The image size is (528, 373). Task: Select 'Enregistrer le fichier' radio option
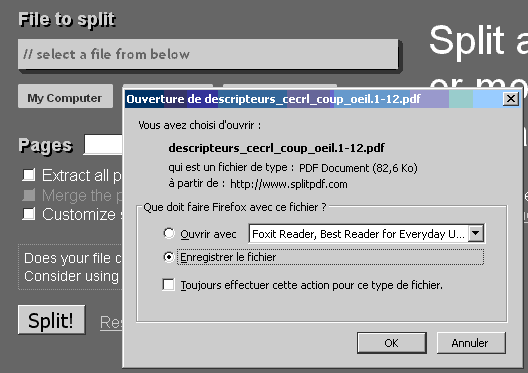tap(169, 257)
